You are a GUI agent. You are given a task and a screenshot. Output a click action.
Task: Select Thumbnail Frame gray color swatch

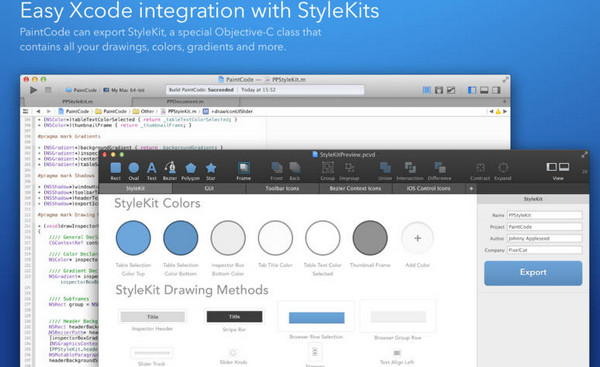[370, 238]
